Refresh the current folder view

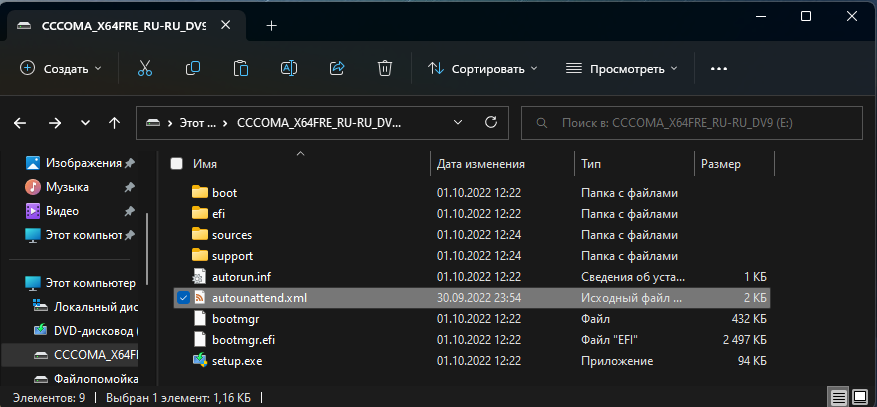pyautogui.click(x=491, y=122)
